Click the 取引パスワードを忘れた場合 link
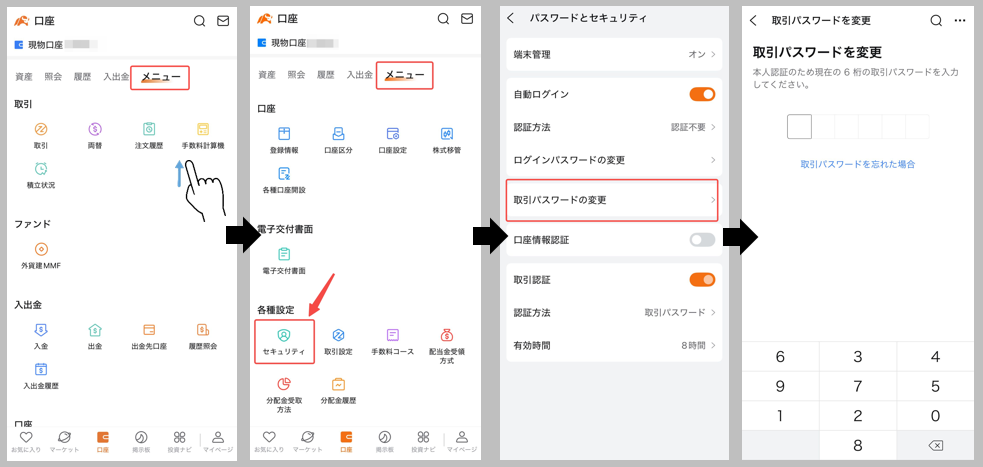 857,164
